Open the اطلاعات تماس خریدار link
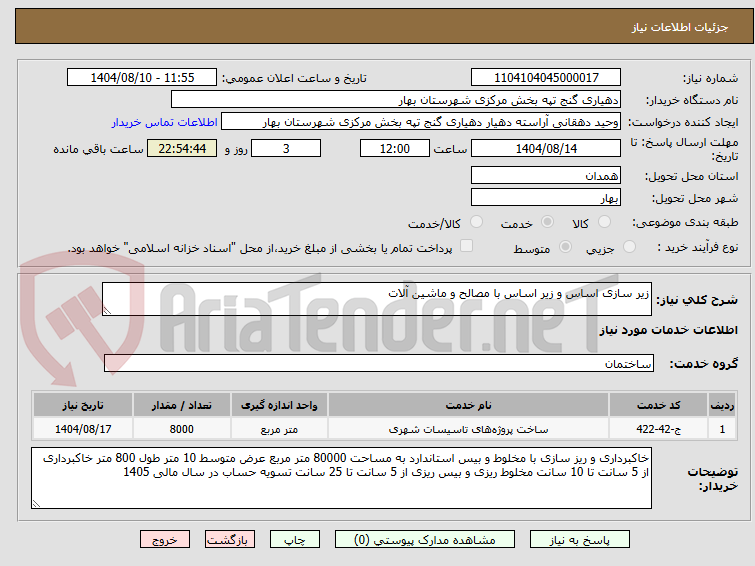This screenshot has width=755, height=566. point(164,122)
